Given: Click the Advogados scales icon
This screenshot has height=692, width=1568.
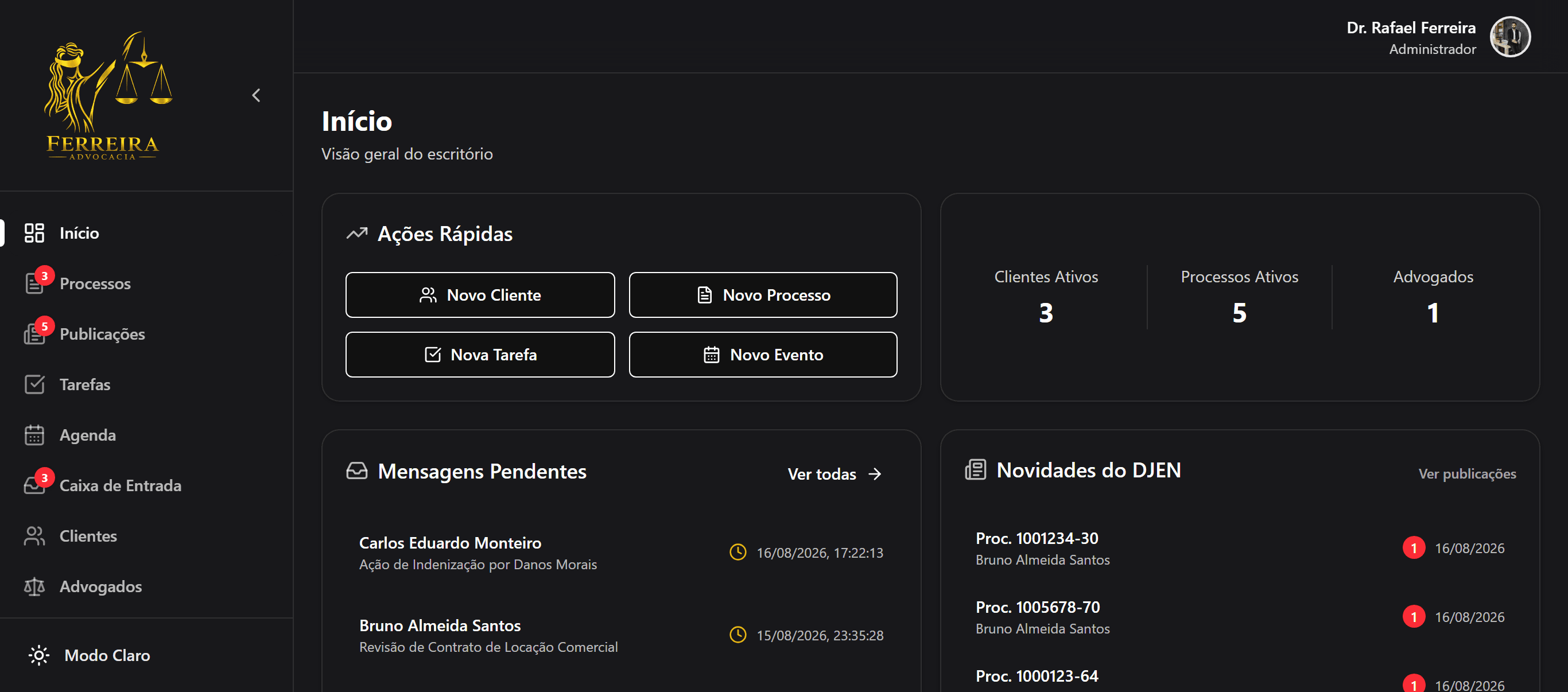Looking at the screenshot, I should click(x=34, y=587).
